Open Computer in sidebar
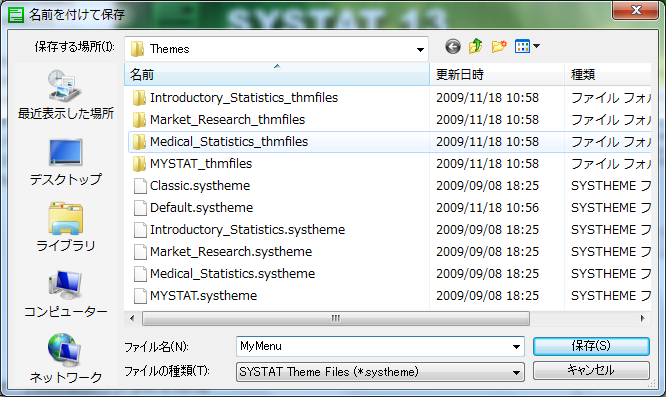This screenshot has width=666, height=397. 65,294
